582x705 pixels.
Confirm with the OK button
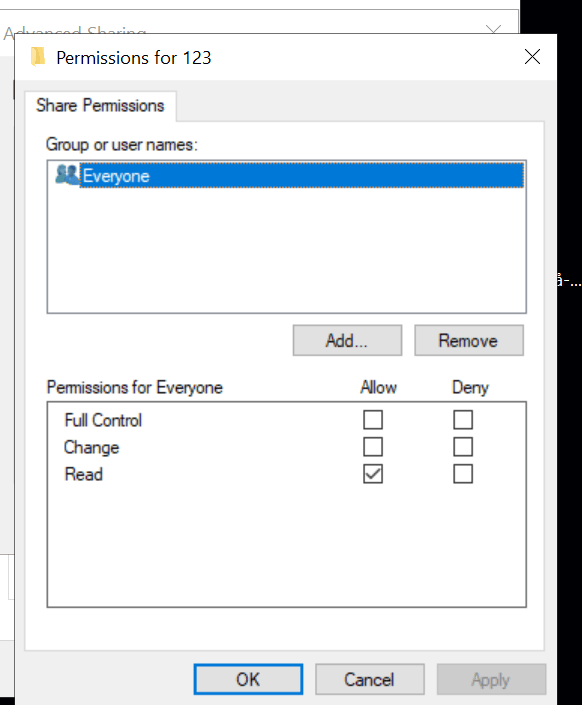pos(248,679)
